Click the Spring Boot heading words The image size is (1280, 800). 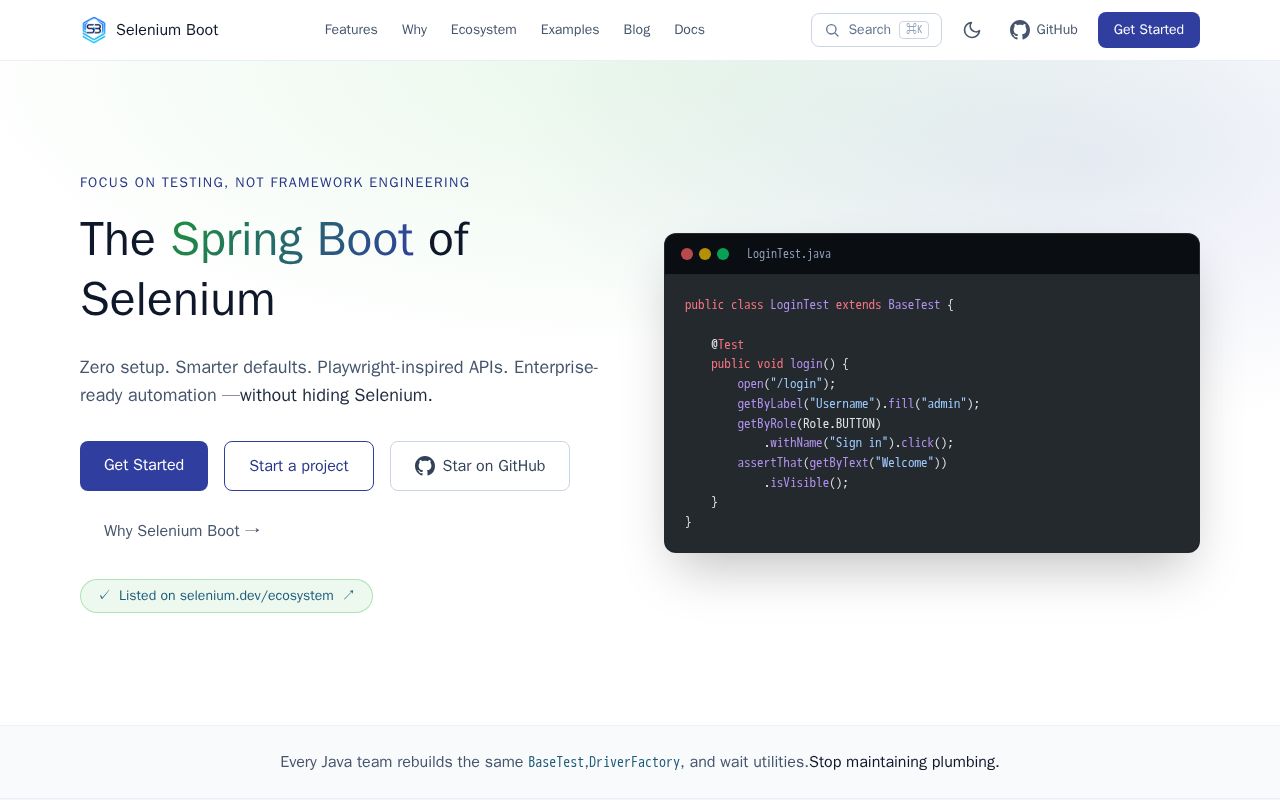(x=292, y=240)
